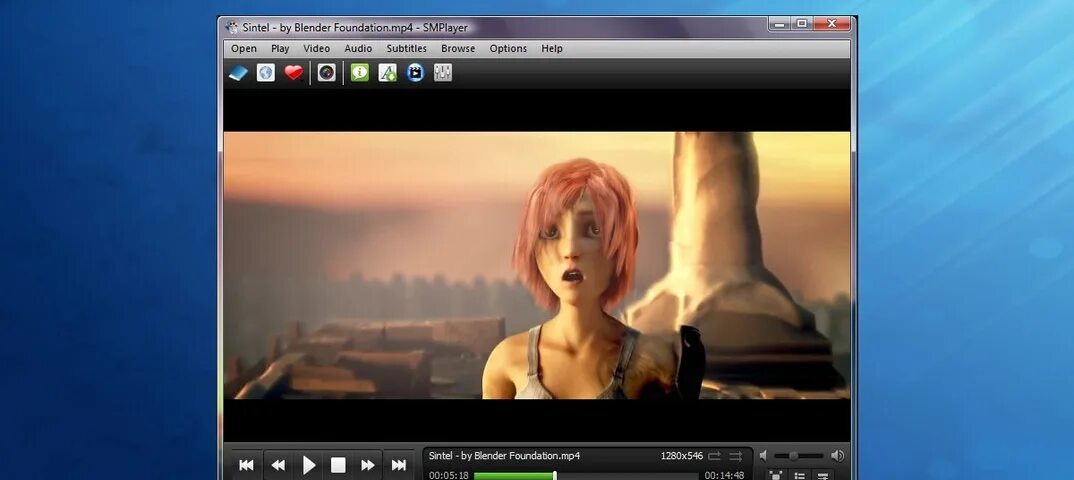The width and height of the screenshot is (1074, 480).
Task: Take a screenshot with the camera icon
Action: (327, 73)
